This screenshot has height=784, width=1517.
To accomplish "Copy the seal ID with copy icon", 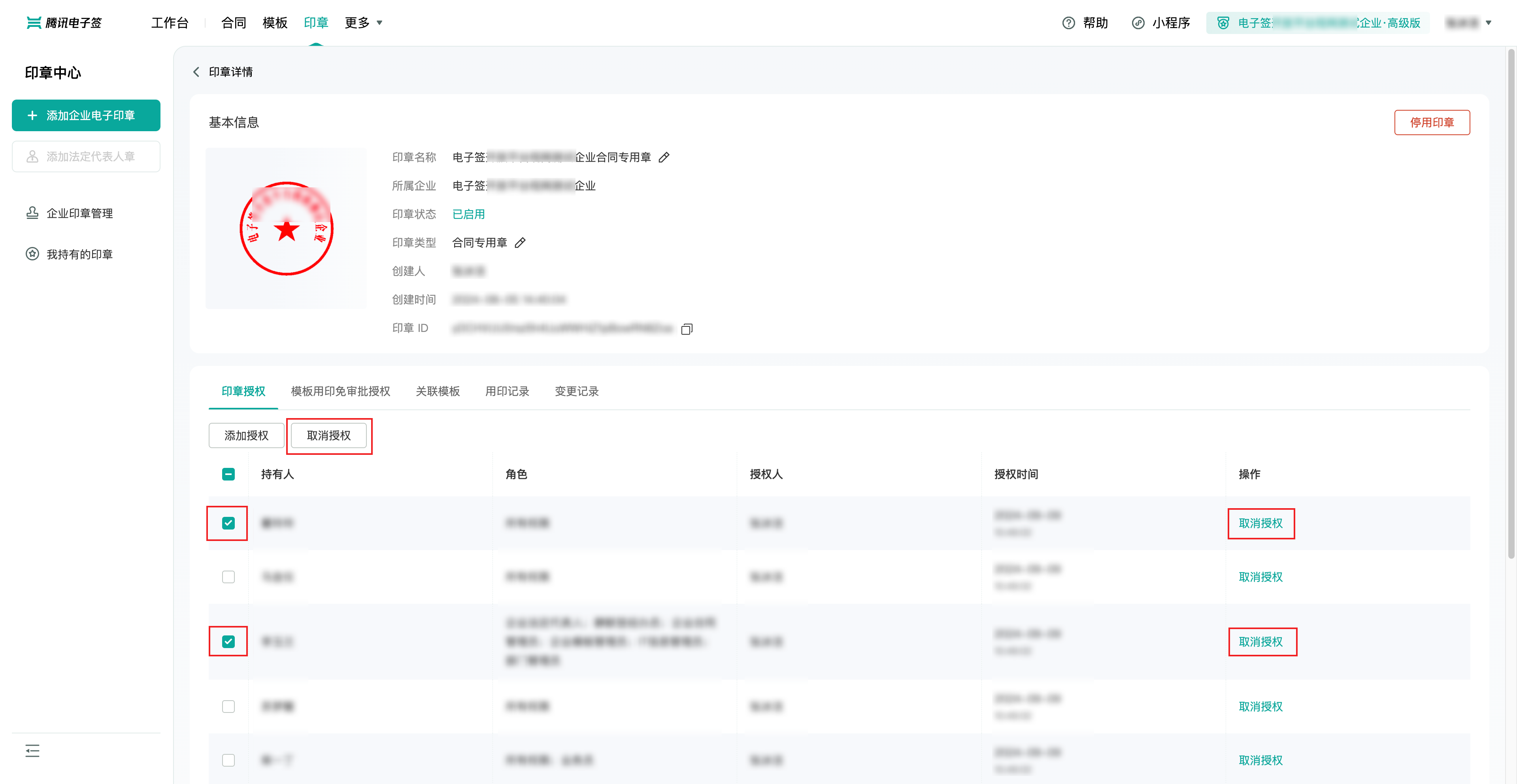I will [686, 329].
